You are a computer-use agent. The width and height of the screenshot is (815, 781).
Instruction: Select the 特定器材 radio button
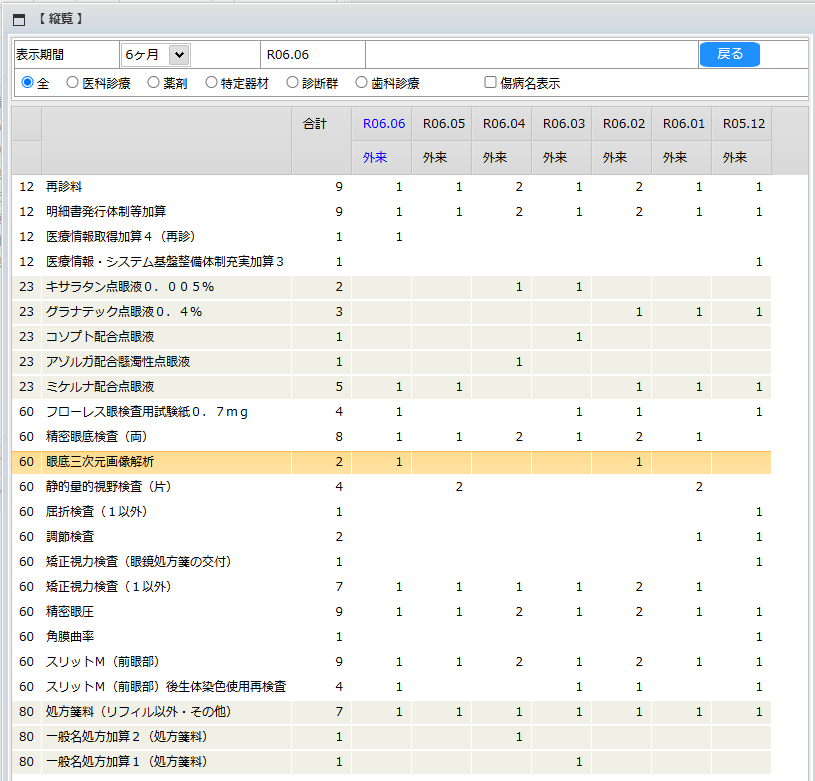pos(211,83)
